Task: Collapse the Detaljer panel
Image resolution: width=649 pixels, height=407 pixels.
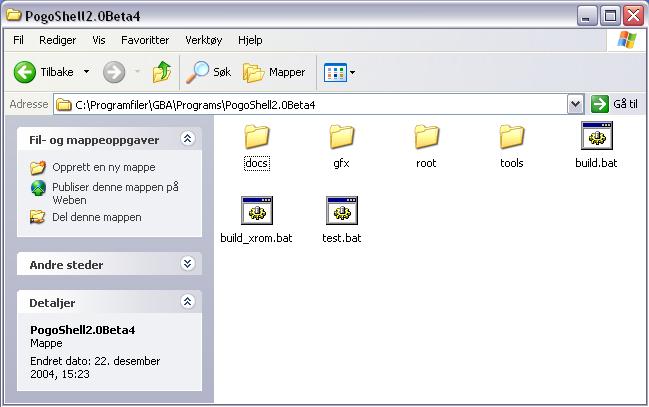Action: tap(187, 301)
